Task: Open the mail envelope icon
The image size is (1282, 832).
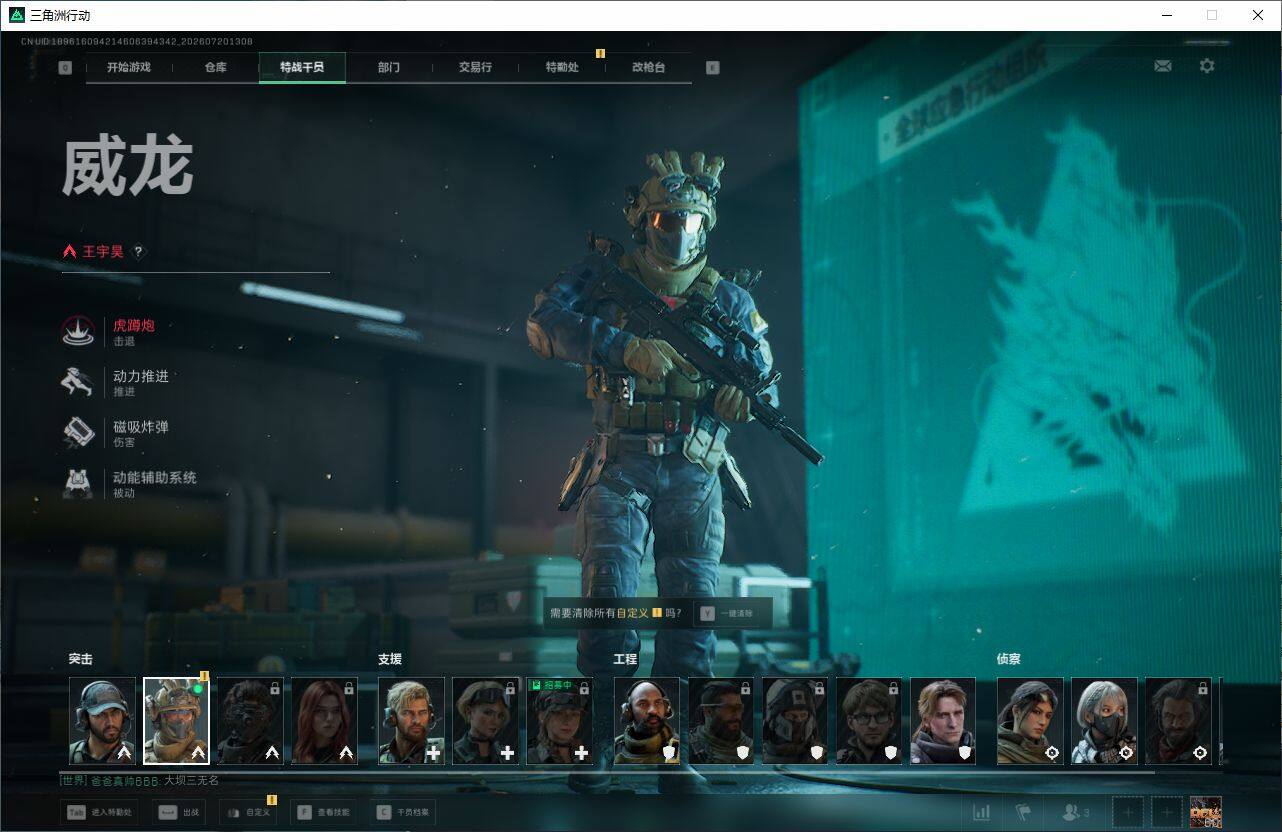Action: [1162, 66]
